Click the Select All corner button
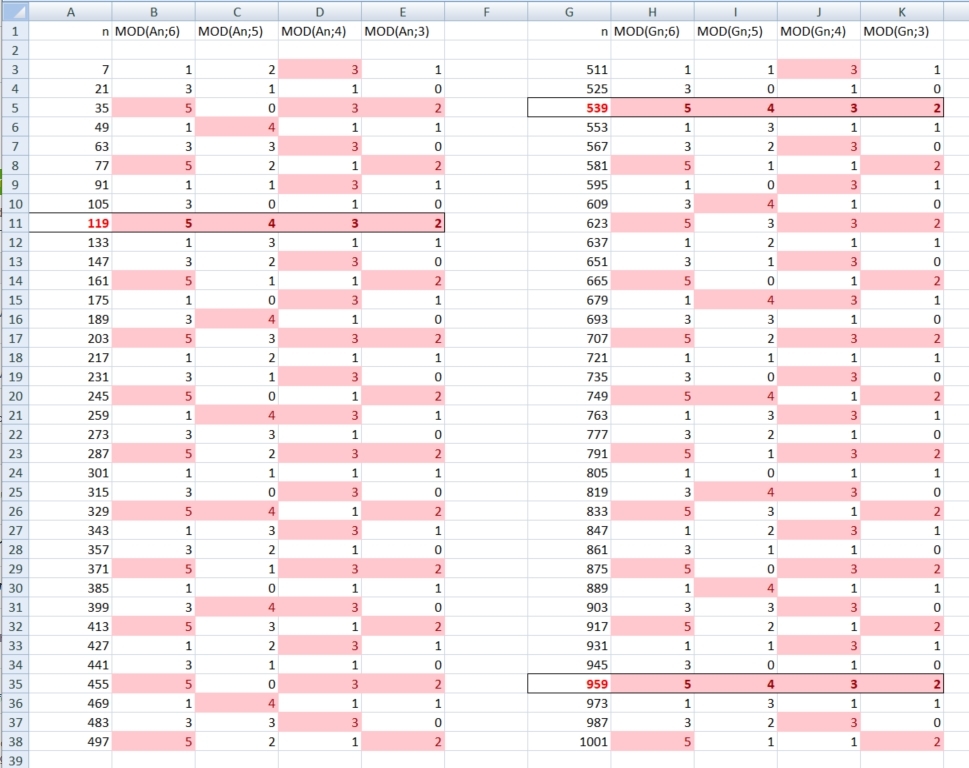The width and height of the screenshot is (969, 768). pos(14,11)
